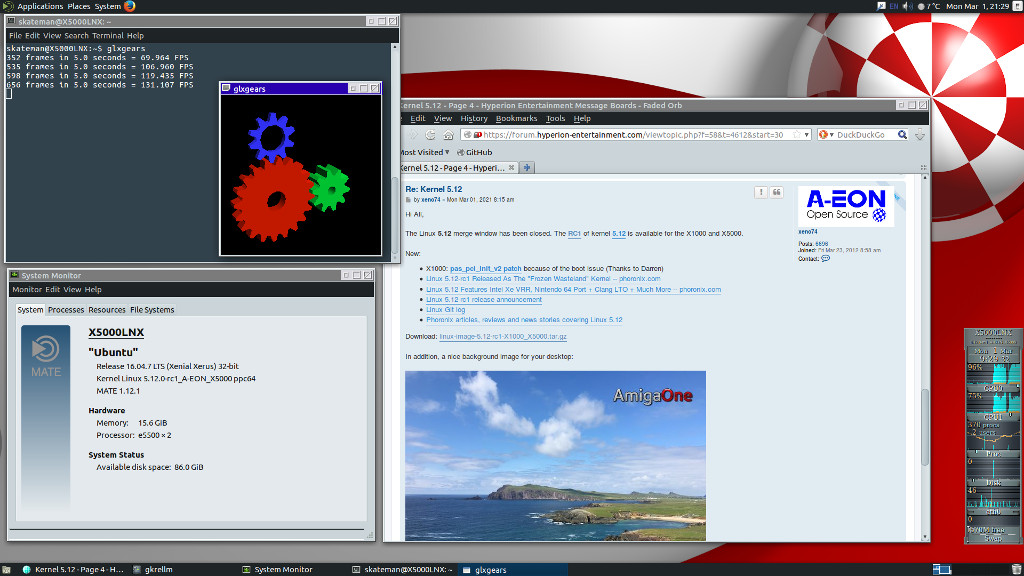Click the search magnifier icon in browser
This screenshot has width=1024, height=576.
902,135
